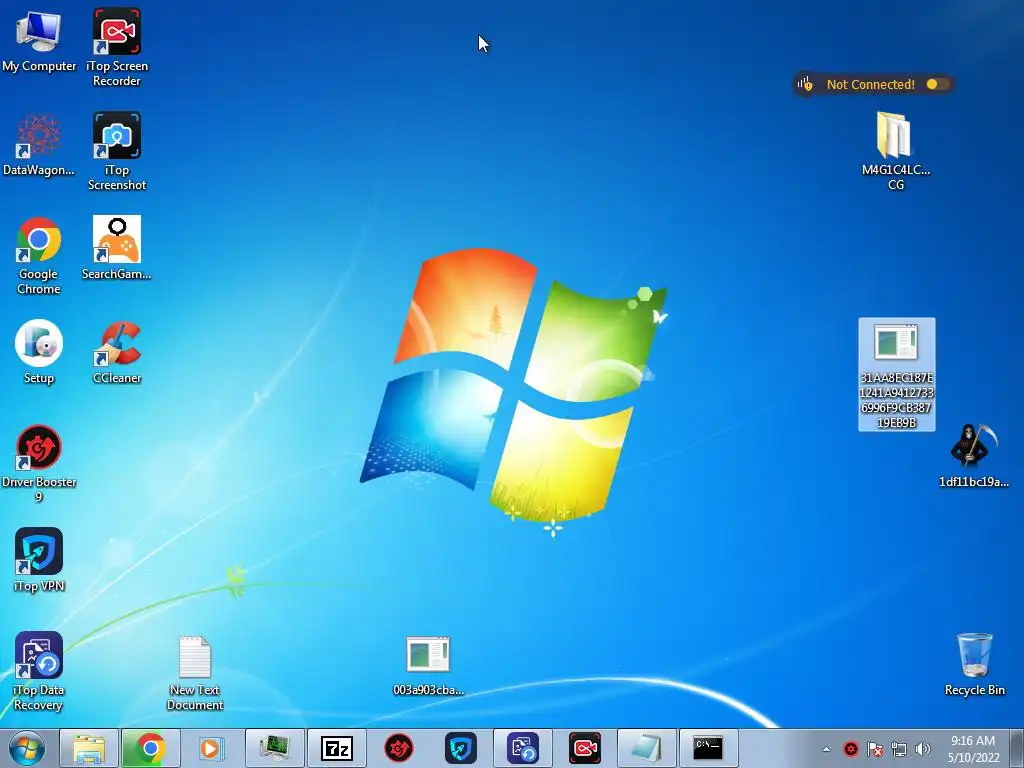Select the iTop Screenshot desktop shortcut
The image size is (1024, 768).
tap(117, 151)
